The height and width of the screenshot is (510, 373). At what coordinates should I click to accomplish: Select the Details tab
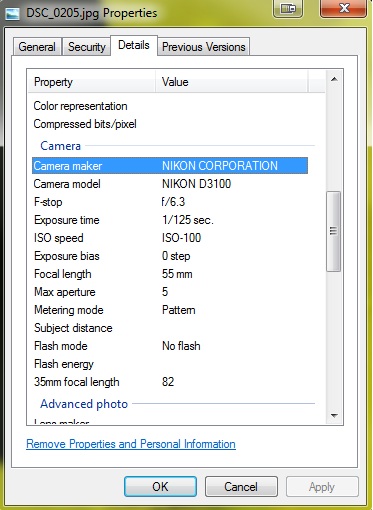point(134,45)
